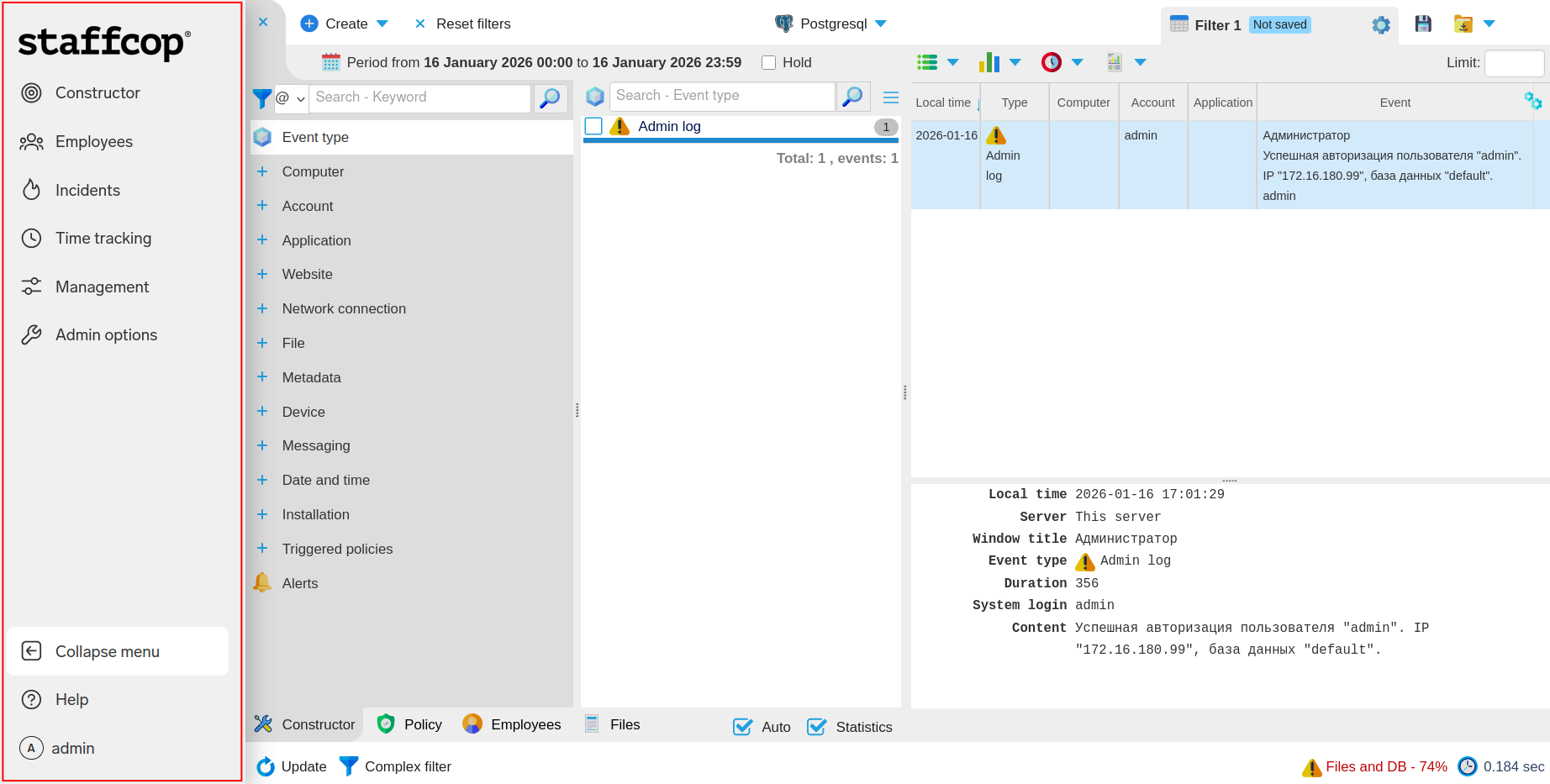Click the event type search magnifier icon
The height and width of the screenshot is (784, 1550).
(852, 97)
